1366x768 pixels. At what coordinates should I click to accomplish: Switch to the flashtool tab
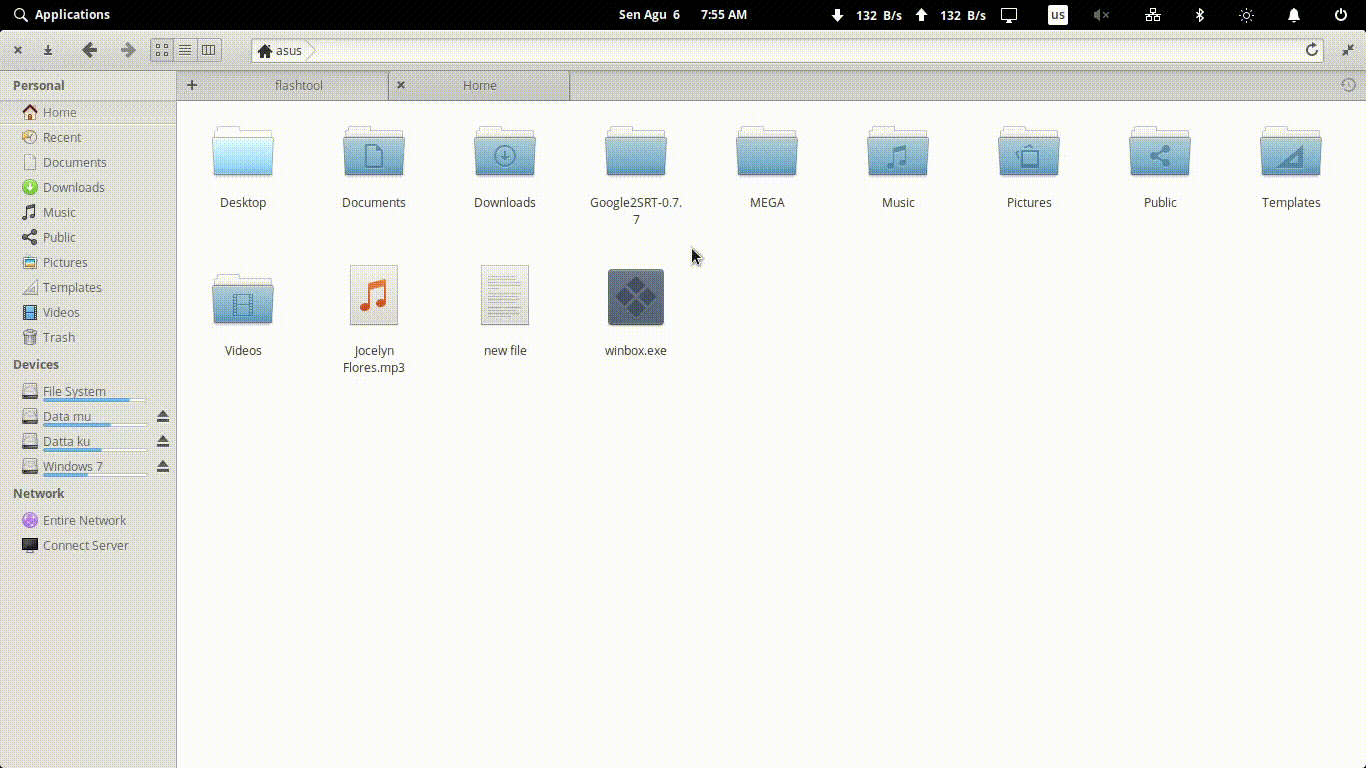299,85
